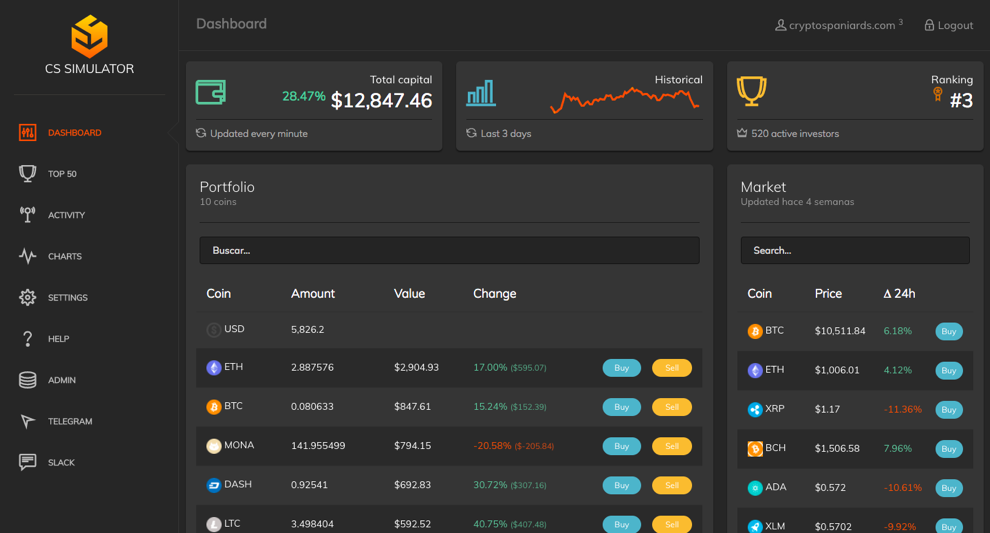The height and width of the screenshot is (533, 990).
Task: Click the Slack chat bubble icon
Action: [x=28, y=462]
